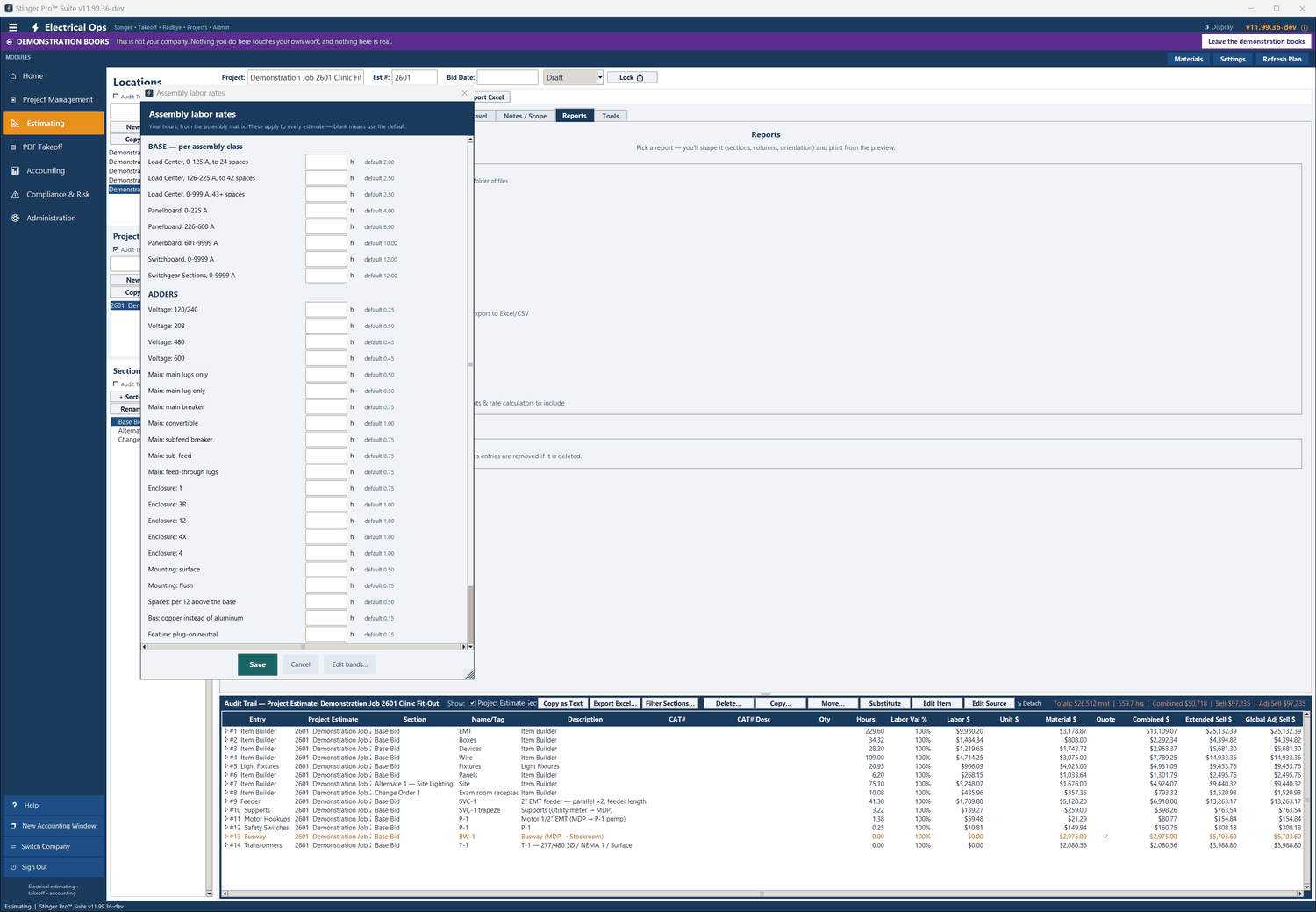This screenshot has width=1316, height=912.
Task: Open the Materials menu in the header
Action: pos(1189,59)
